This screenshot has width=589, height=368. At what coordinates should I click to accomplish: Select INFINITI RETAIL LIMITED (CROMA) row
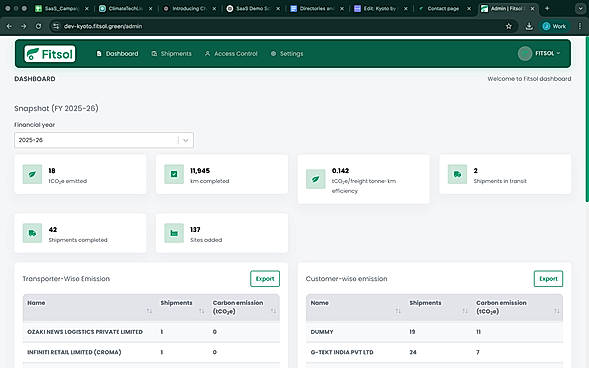pyautogui.click(x=151, y=352)
